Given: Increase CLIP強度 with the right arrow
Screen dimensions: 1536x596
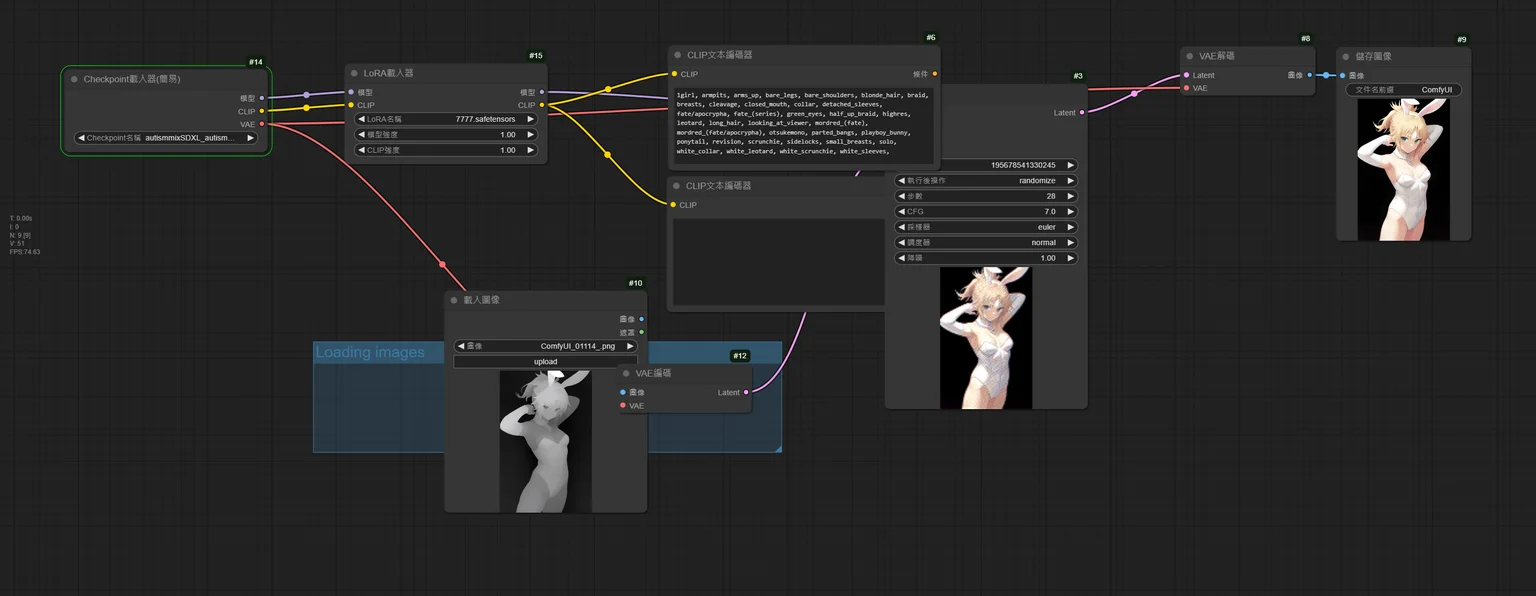Looking at the screenshot, I should [530, 150].
